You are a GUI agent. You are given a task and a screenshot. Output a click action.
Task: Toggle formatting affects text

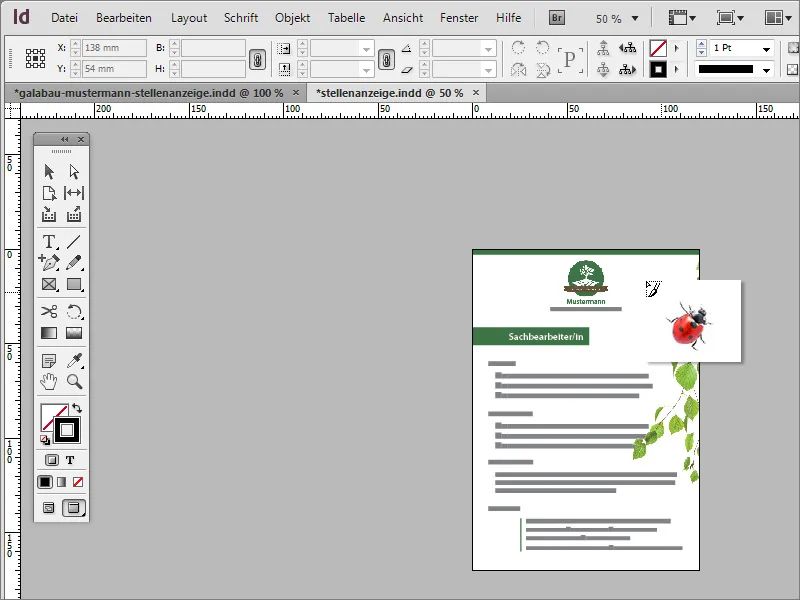click(x=70, y=460)
